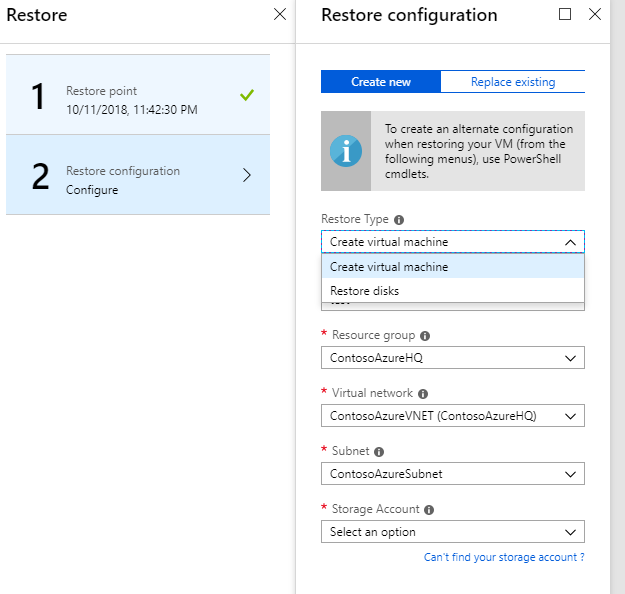Click the chevron on Restore configuration step

(x=247, y=175)
